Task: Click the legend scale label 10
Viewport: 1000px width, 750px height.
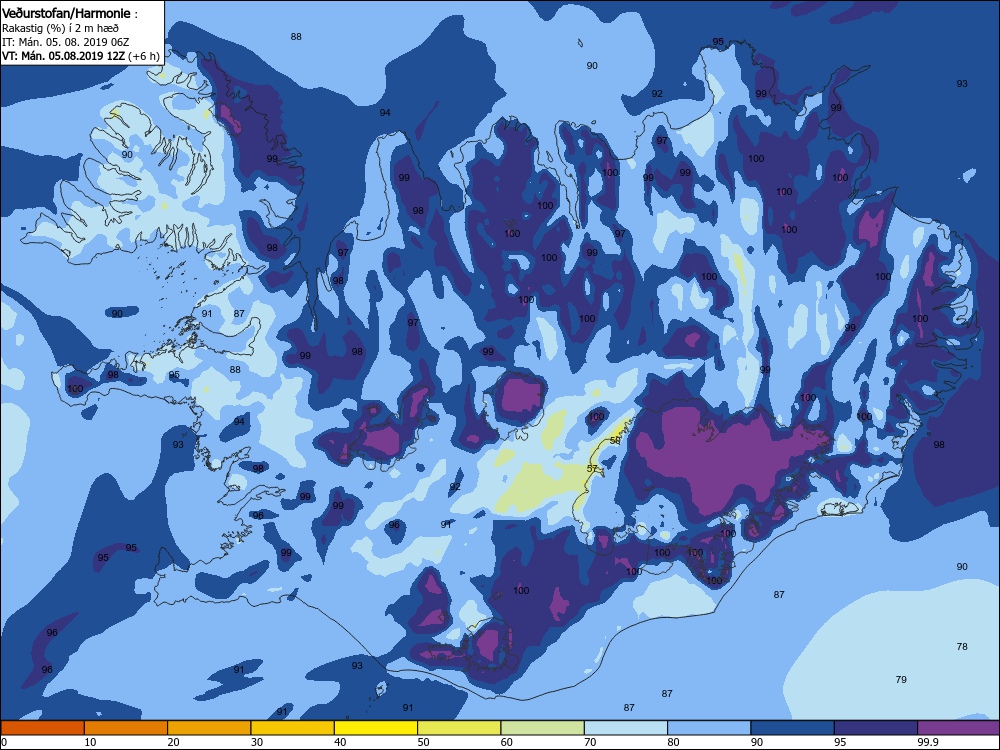Action: coord(91,742)
